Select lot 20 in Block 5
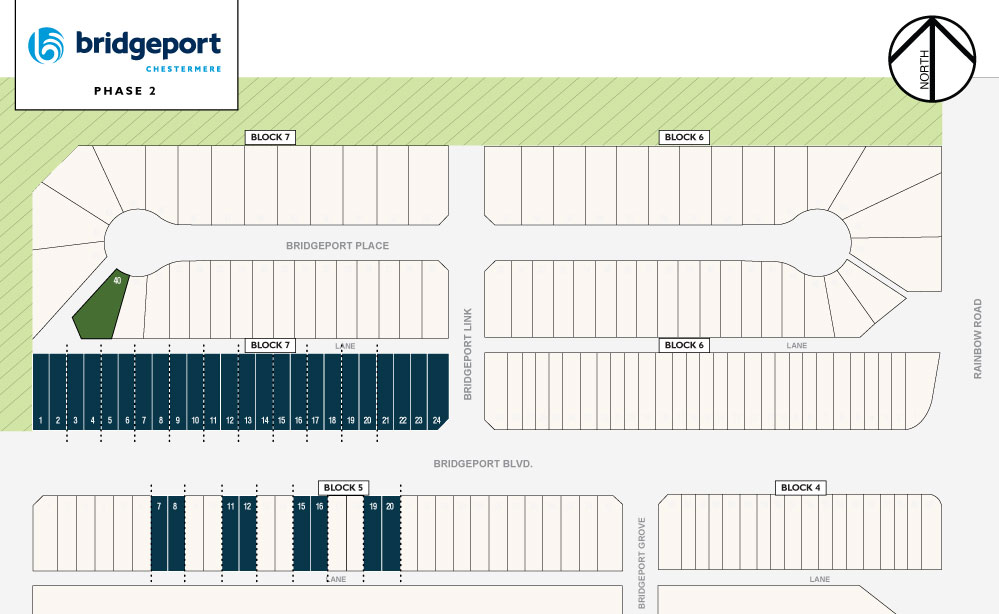Viewport: 999px width, 614px height. pyautogui.click(x=391, y=533)
